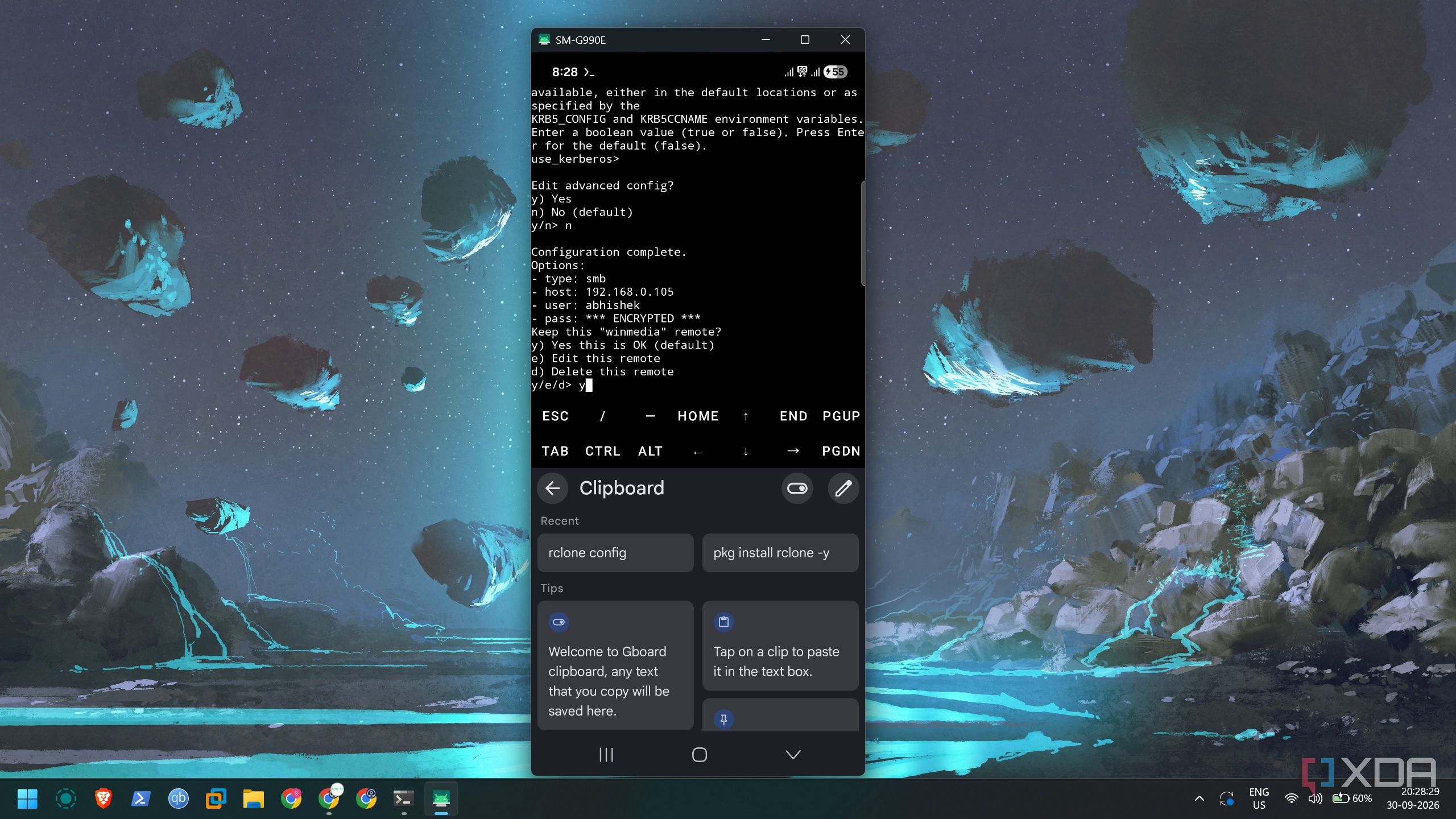The width and height of the screenshot is (1456, 819).
Task: Open Chrome with the generic person profile badge
Action: 366,799
